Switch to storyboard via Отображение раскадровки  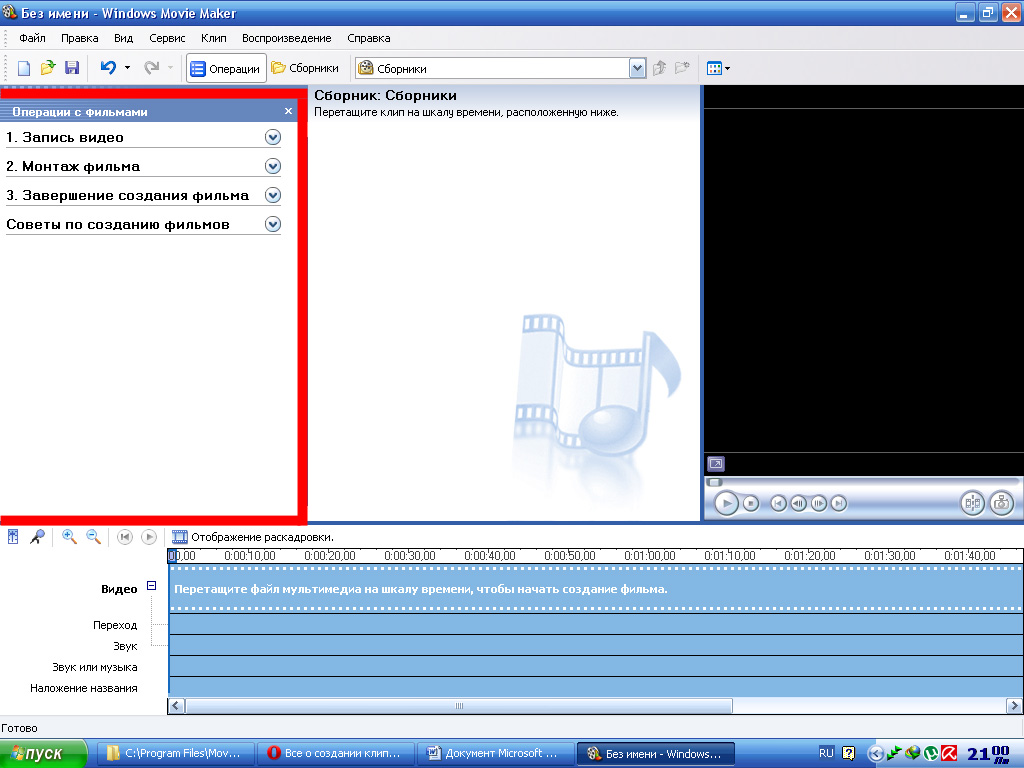coord(252,537)
